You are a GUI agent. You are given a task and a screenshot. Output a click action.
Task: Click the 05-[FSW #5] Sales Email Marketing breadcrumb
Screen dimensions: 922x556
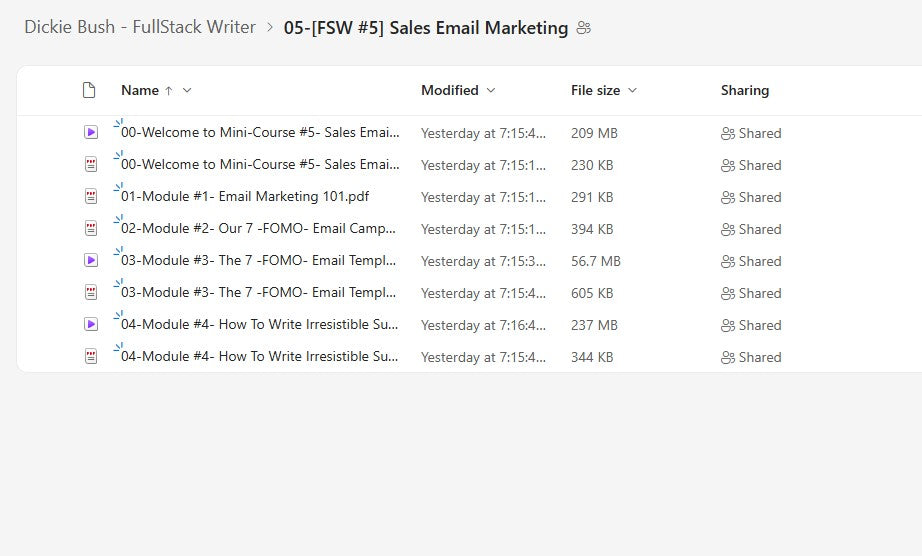(426, 28)
